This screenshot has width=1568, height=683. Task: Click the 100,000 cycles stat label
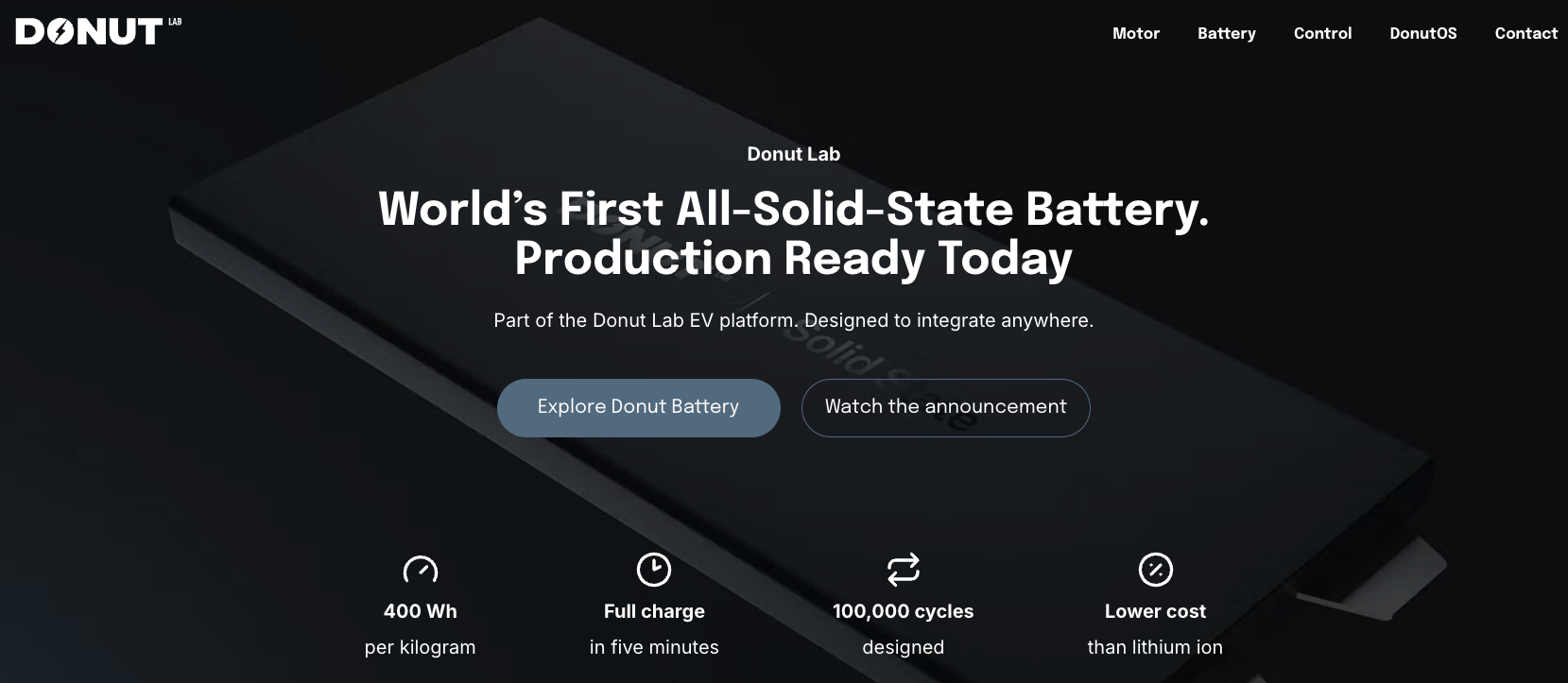pos(904,611)
